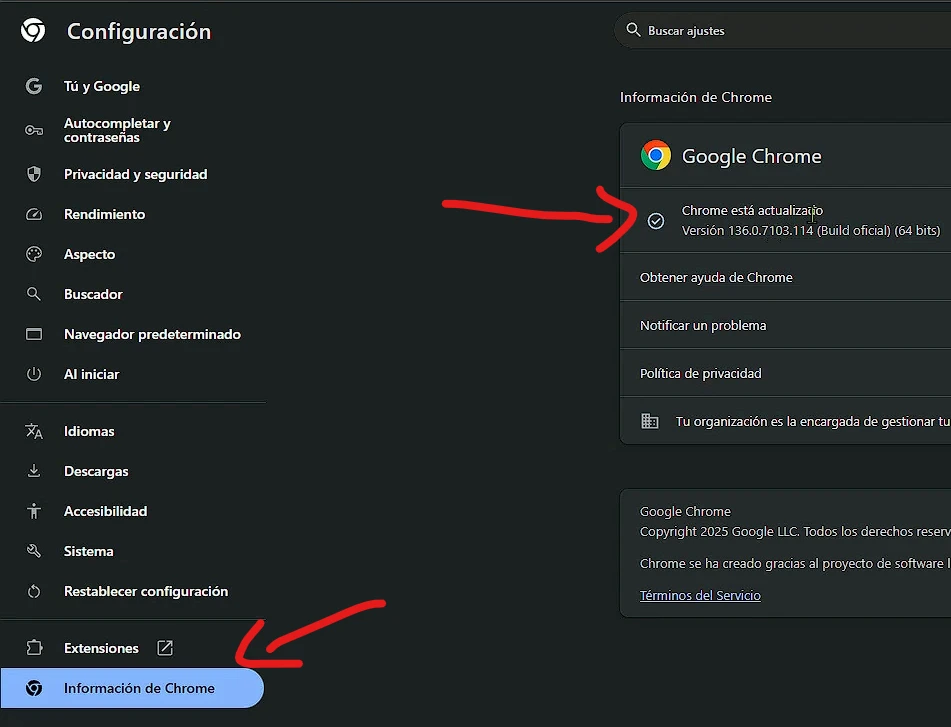Select Información de Chrome menu item

132,688
